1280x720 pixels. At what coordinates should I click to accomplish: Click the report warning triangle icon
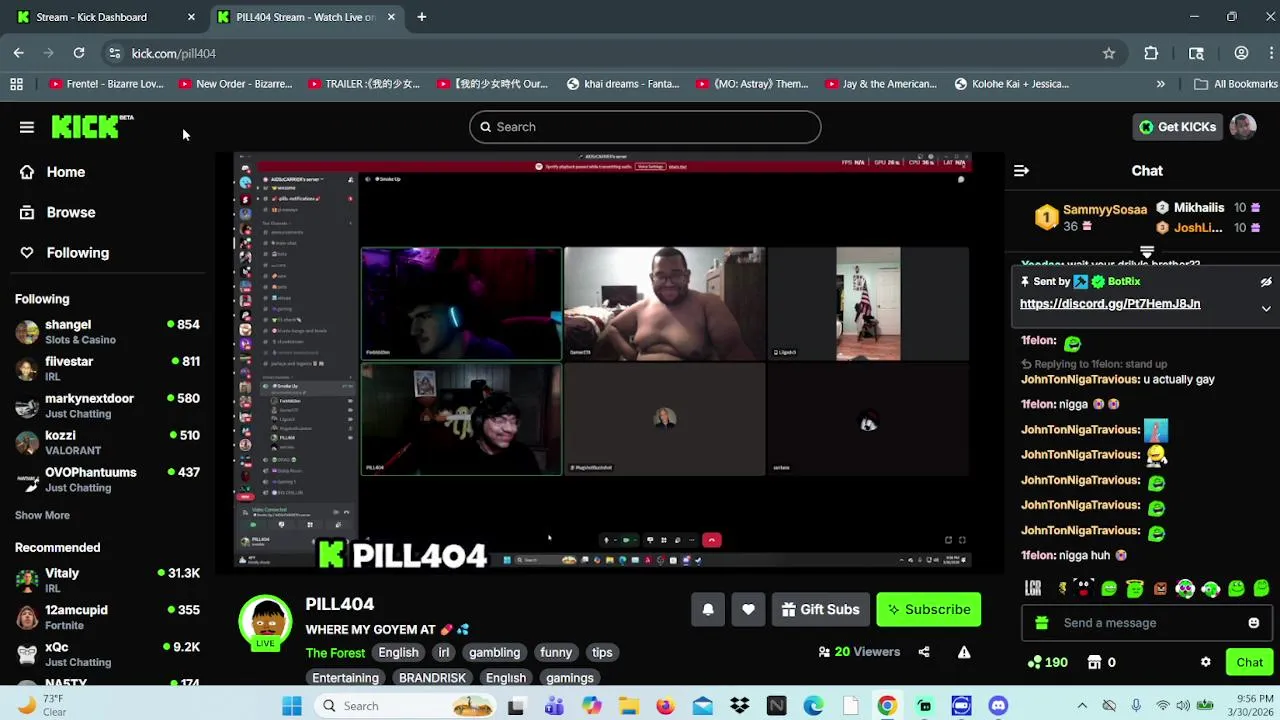tap(964, 652)
